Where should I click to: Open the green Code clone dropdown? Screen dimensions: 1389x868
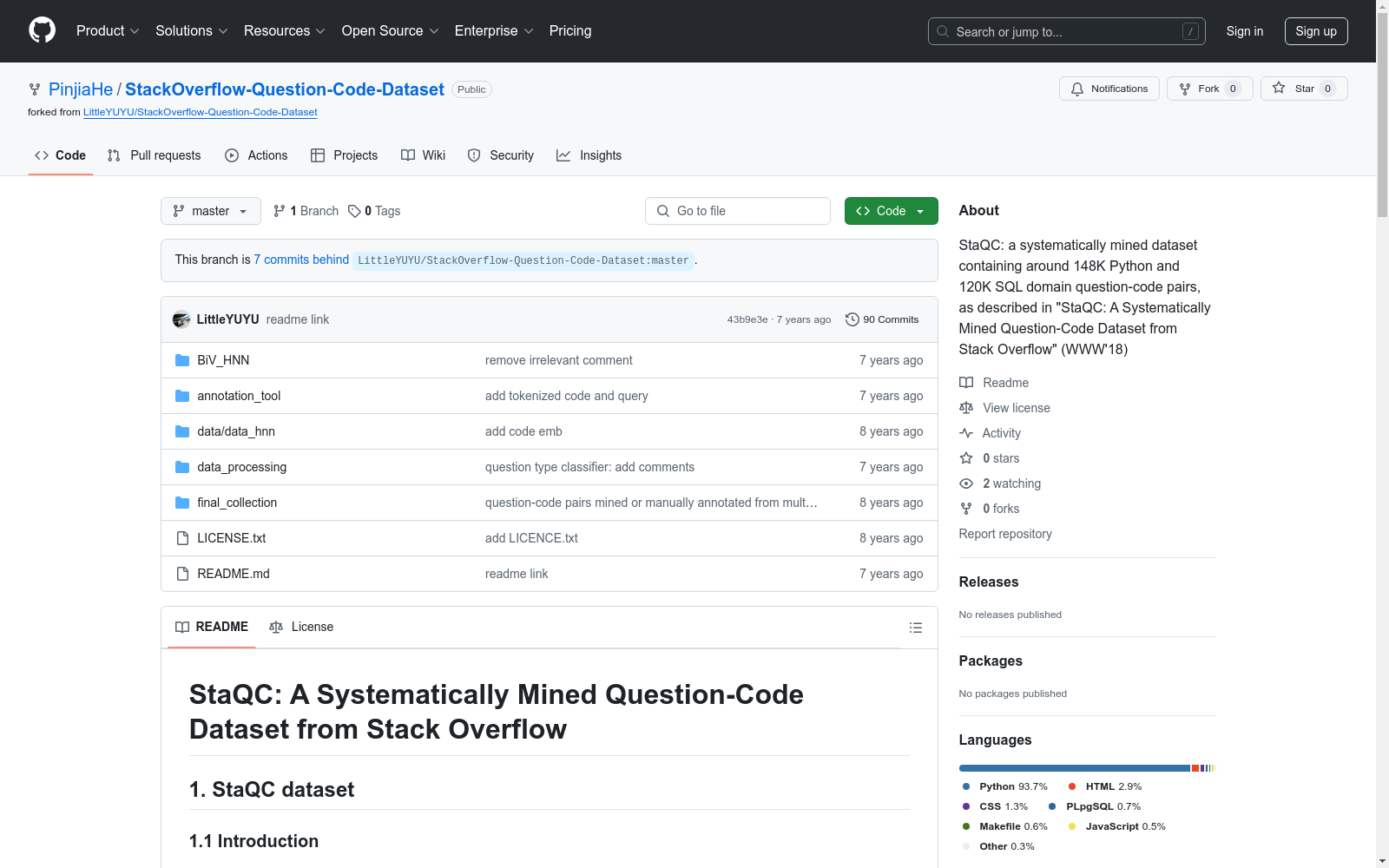click(x=892, y=211)
